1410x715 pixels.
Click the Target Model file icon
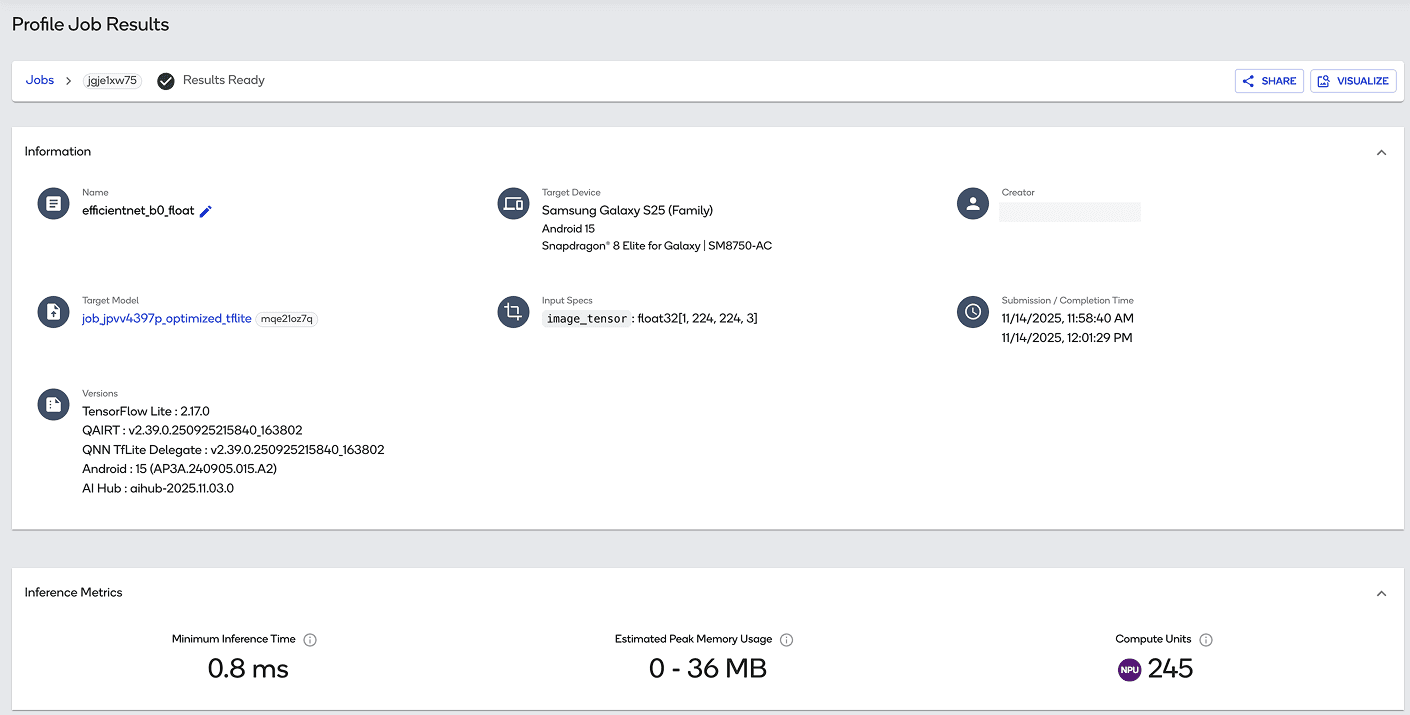click(x=53, y=311)
